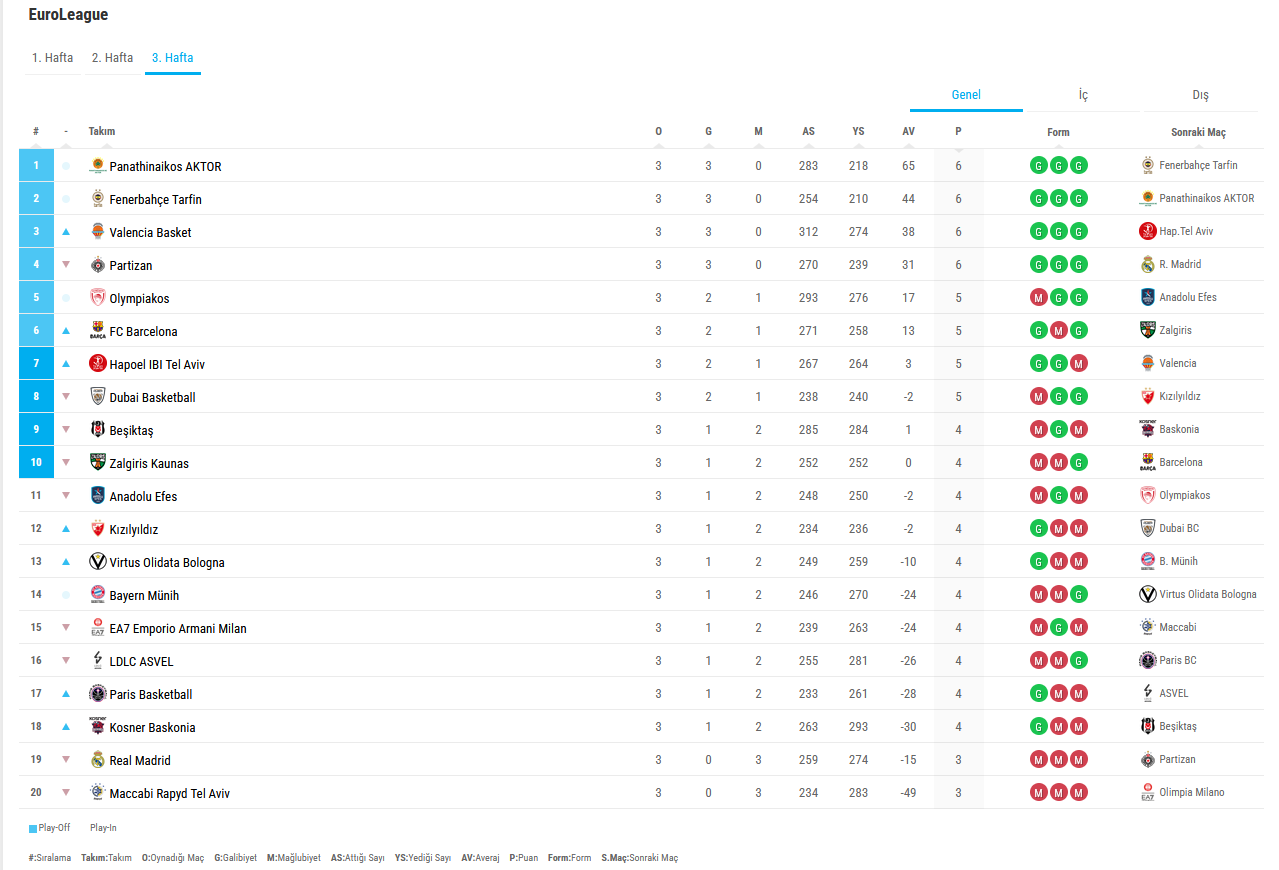Click the Olympiakos logo in team column
This screenshot has width=1279, height=870.
point(97,298)
